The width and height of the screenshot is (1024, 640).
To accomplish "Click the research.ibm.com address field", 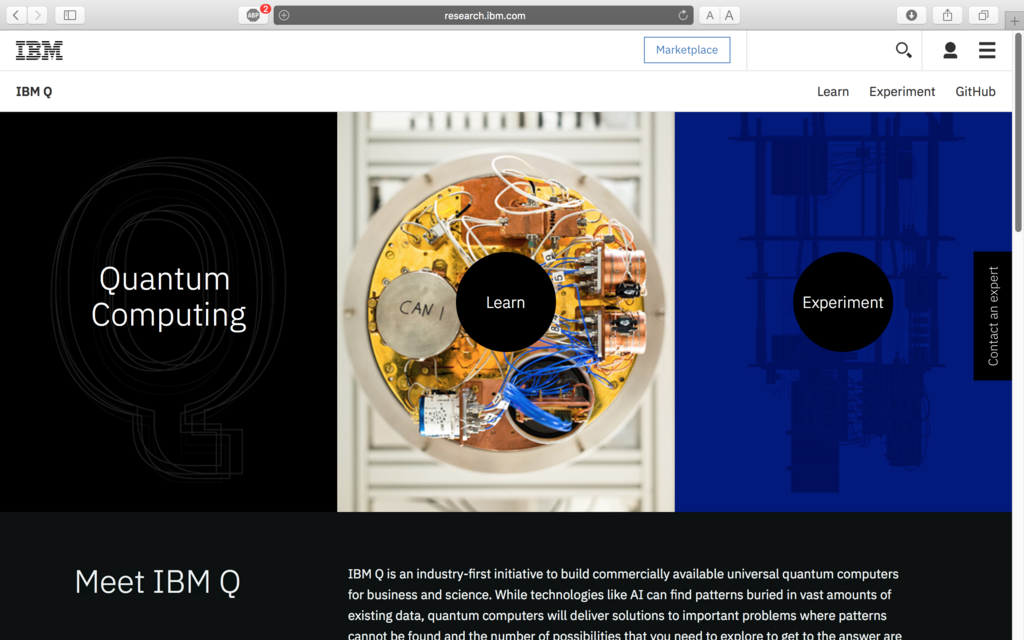I will [x=484, y=15].
